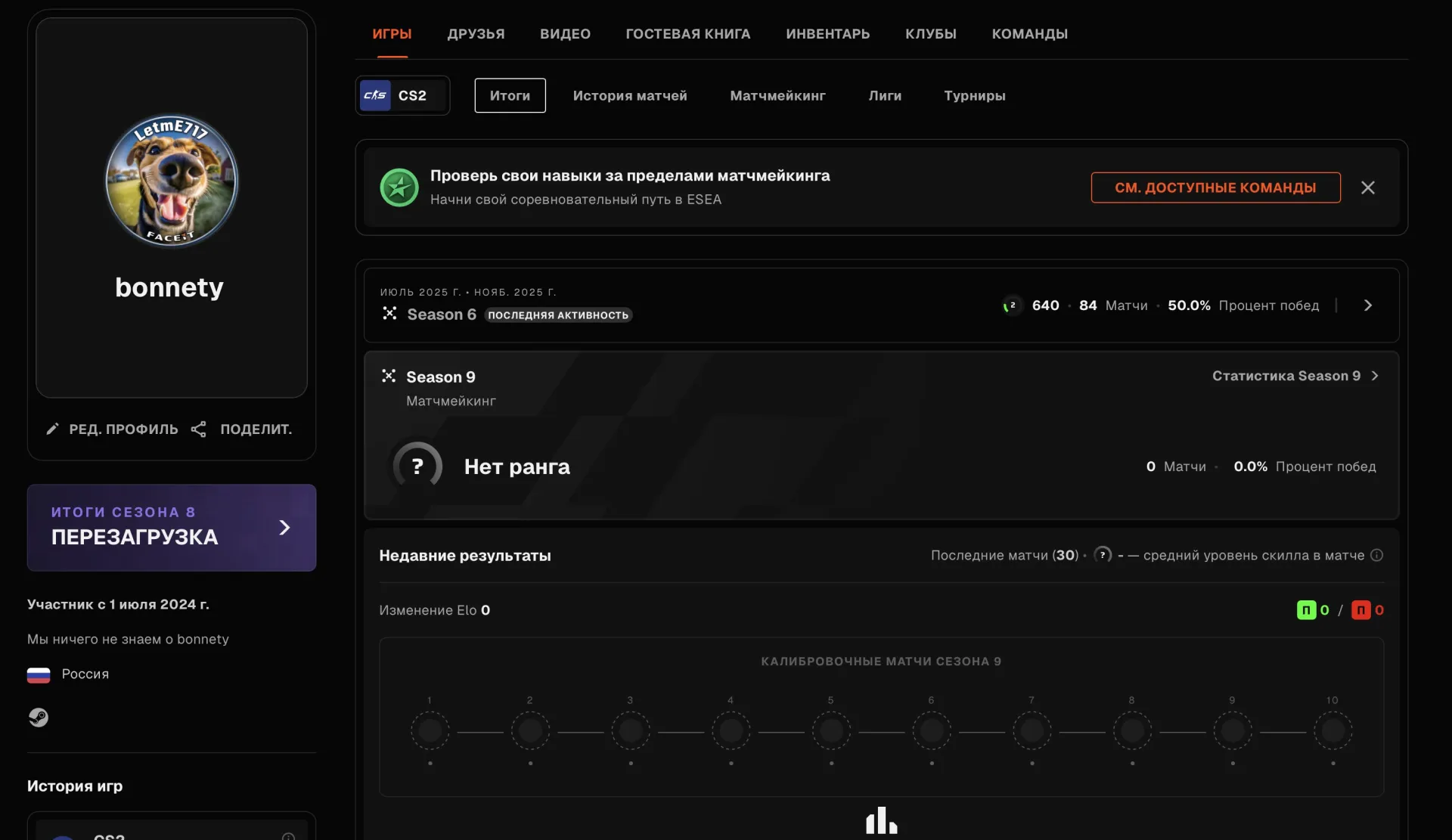This screenshot has height=840, width=1452.
Task: Click the Season 6 crossed-swords icon
Action: (x=389, y=313)
